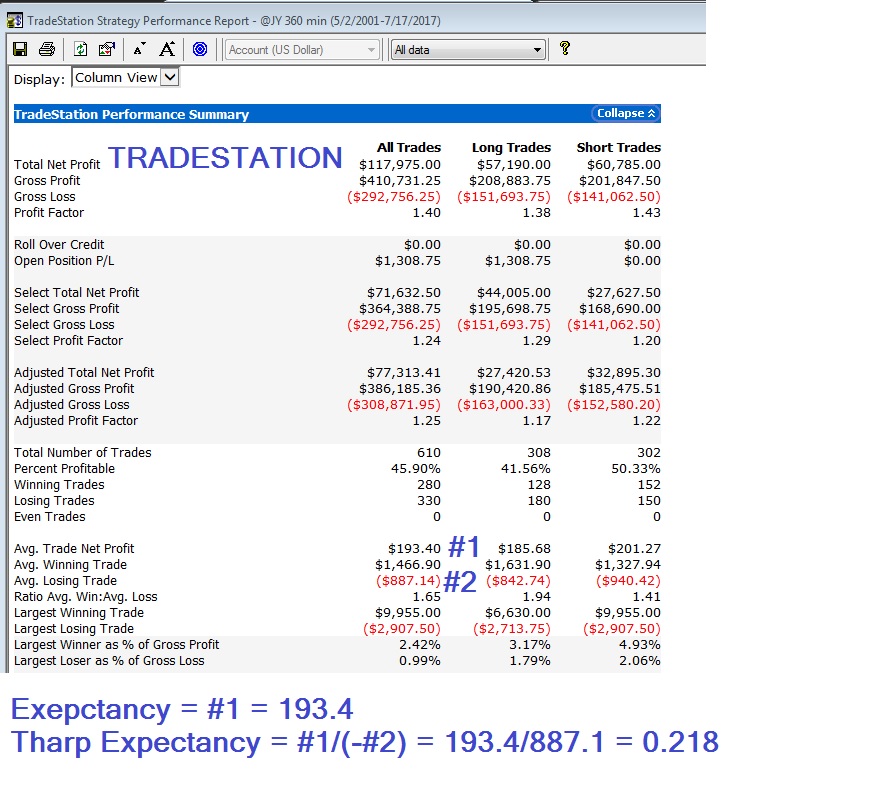Click the $193.40 average trade net profit

click(415, 549)
